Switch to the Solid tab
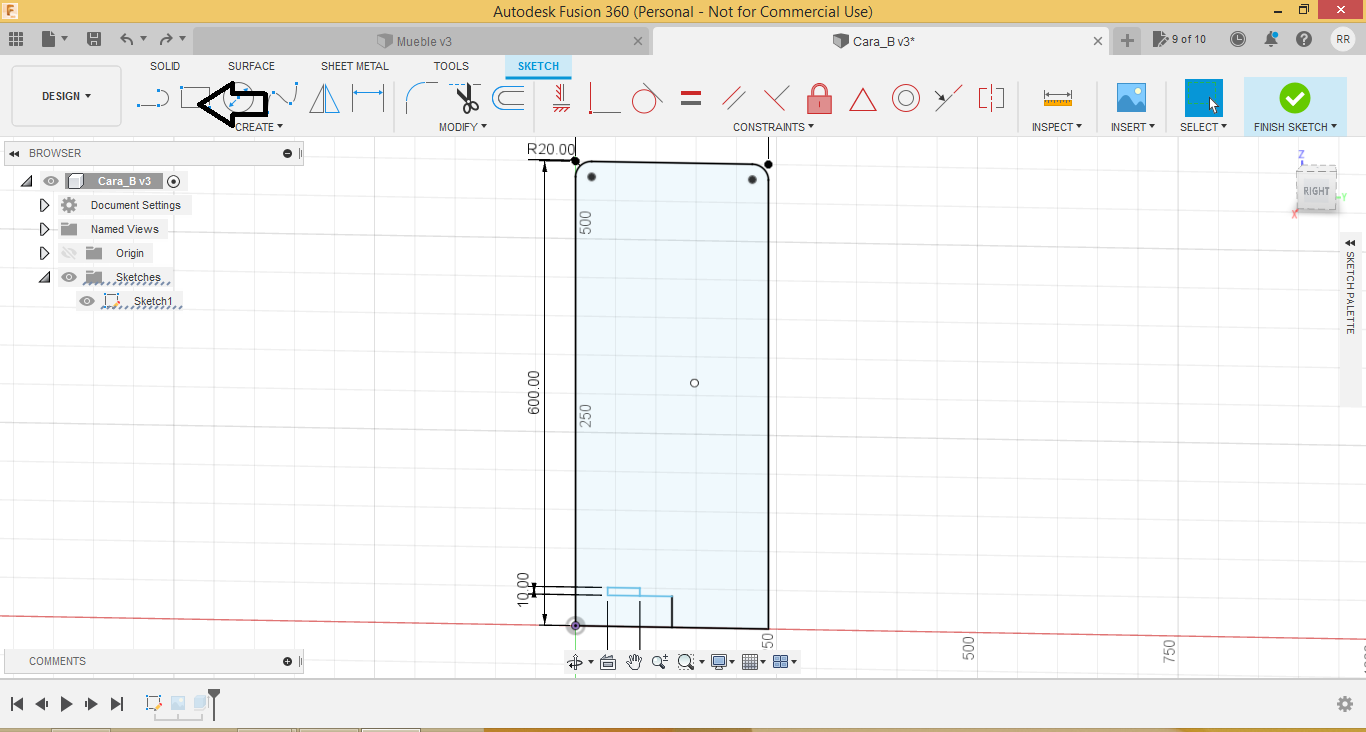 pos(165,66)
